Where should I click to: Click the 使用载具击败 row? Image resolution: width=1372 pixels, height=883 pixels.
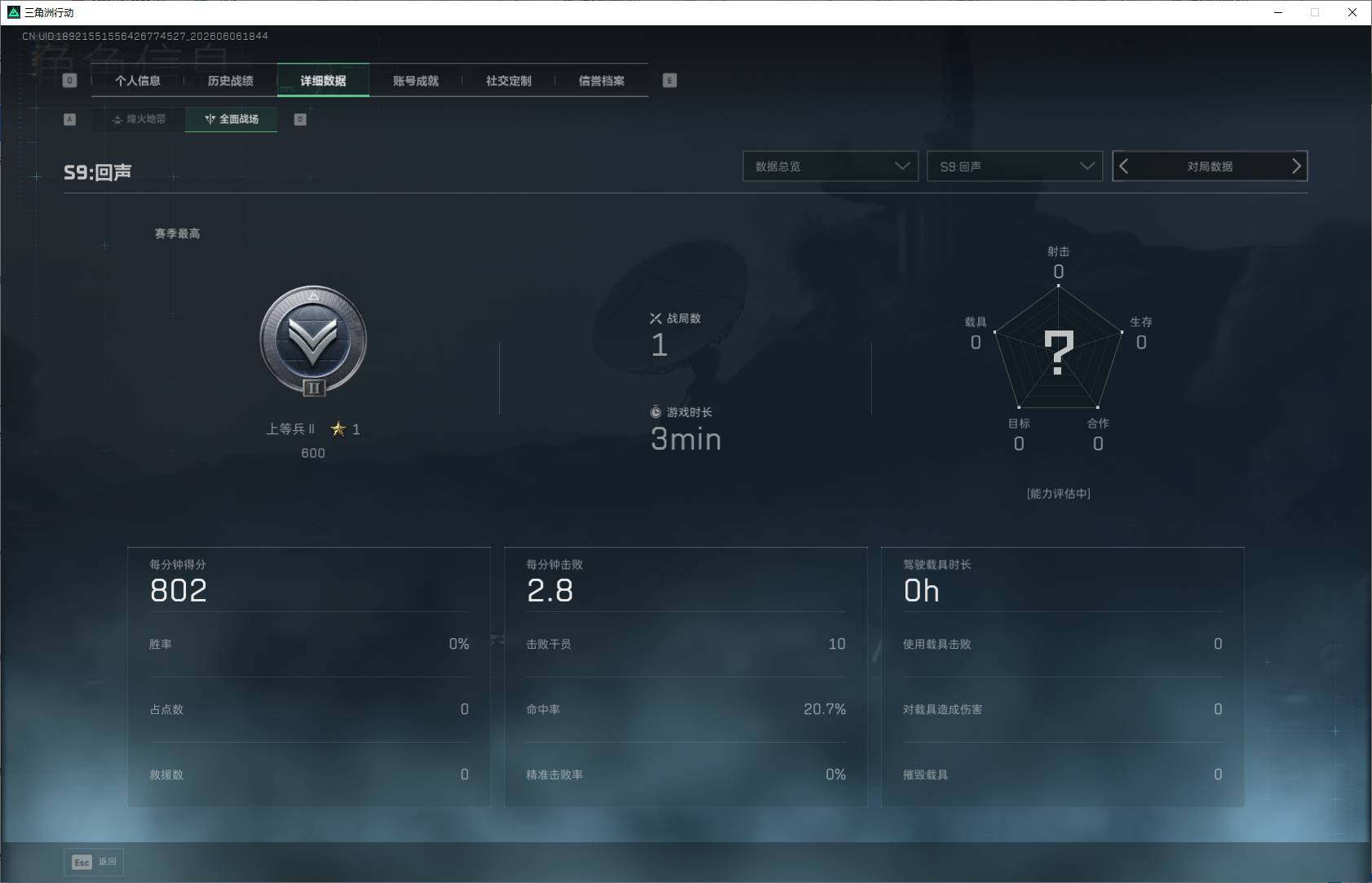1063,644
